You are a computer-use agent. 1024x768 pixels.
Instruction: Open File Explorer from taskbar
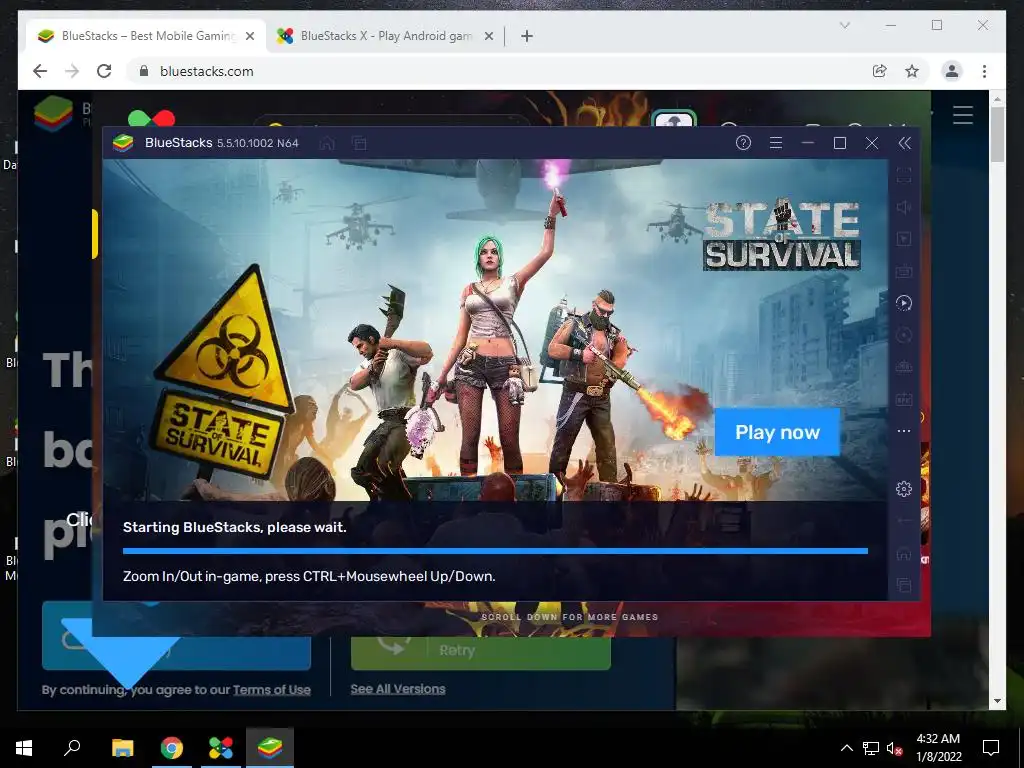coord(122,748)
